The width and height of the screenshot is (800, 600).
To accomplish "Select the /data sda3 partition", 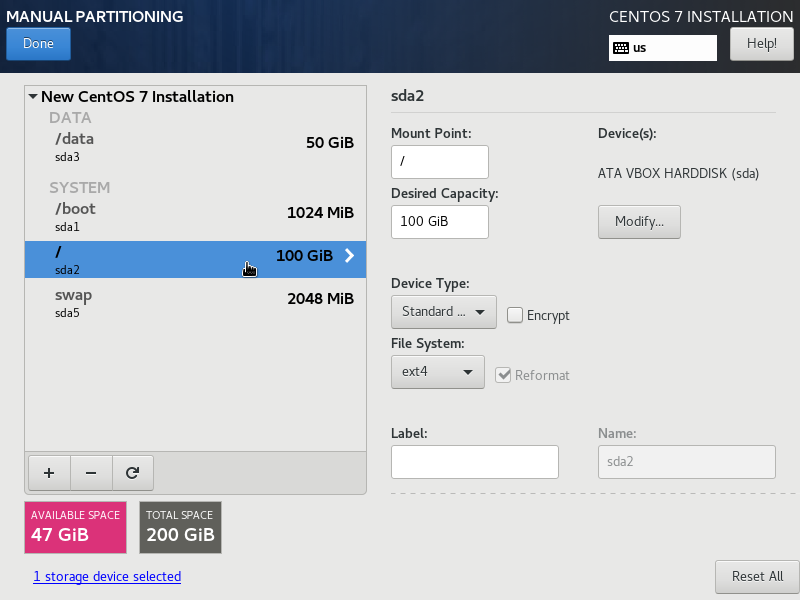I will point(195,146).
